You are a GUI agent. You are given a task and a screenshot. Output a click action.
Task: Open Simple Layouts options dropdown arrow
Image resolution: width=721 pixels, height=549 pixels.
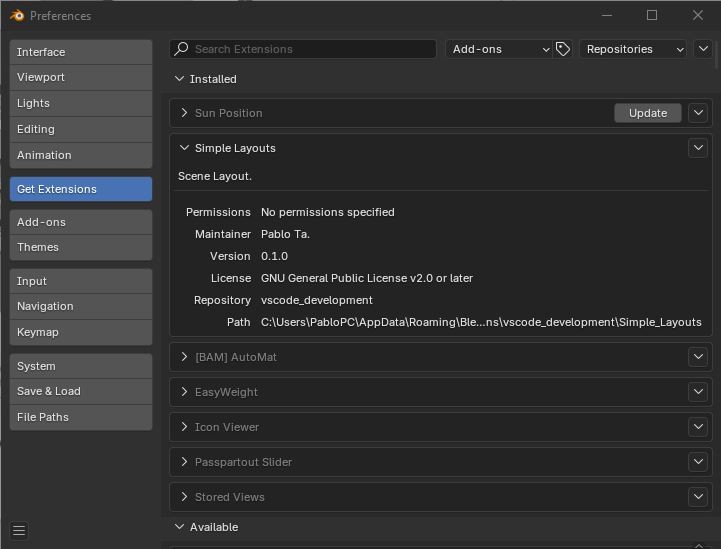[x=698, y=148]
